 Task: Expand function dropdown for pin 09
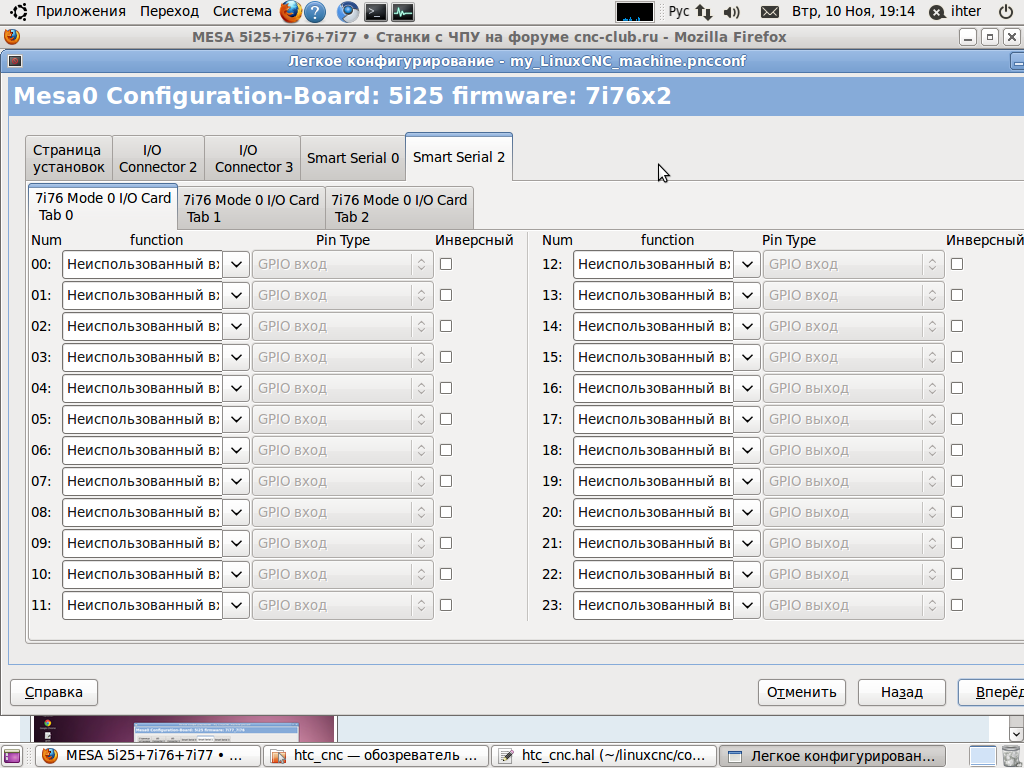point(236,543)
